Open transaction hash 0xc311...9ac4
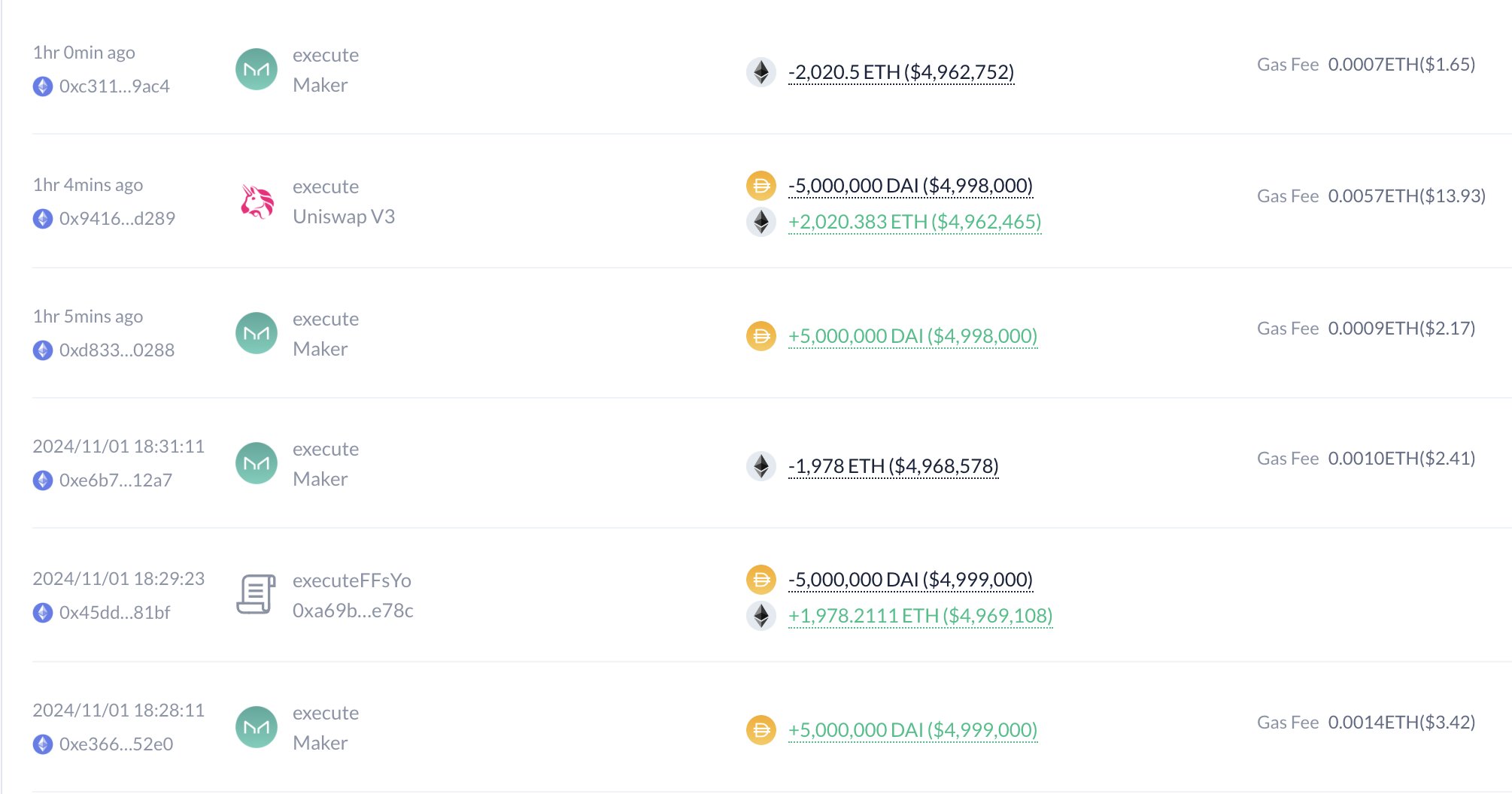Image resolution: width=1512 pixels, height=794 pixels. coord(114,86)
